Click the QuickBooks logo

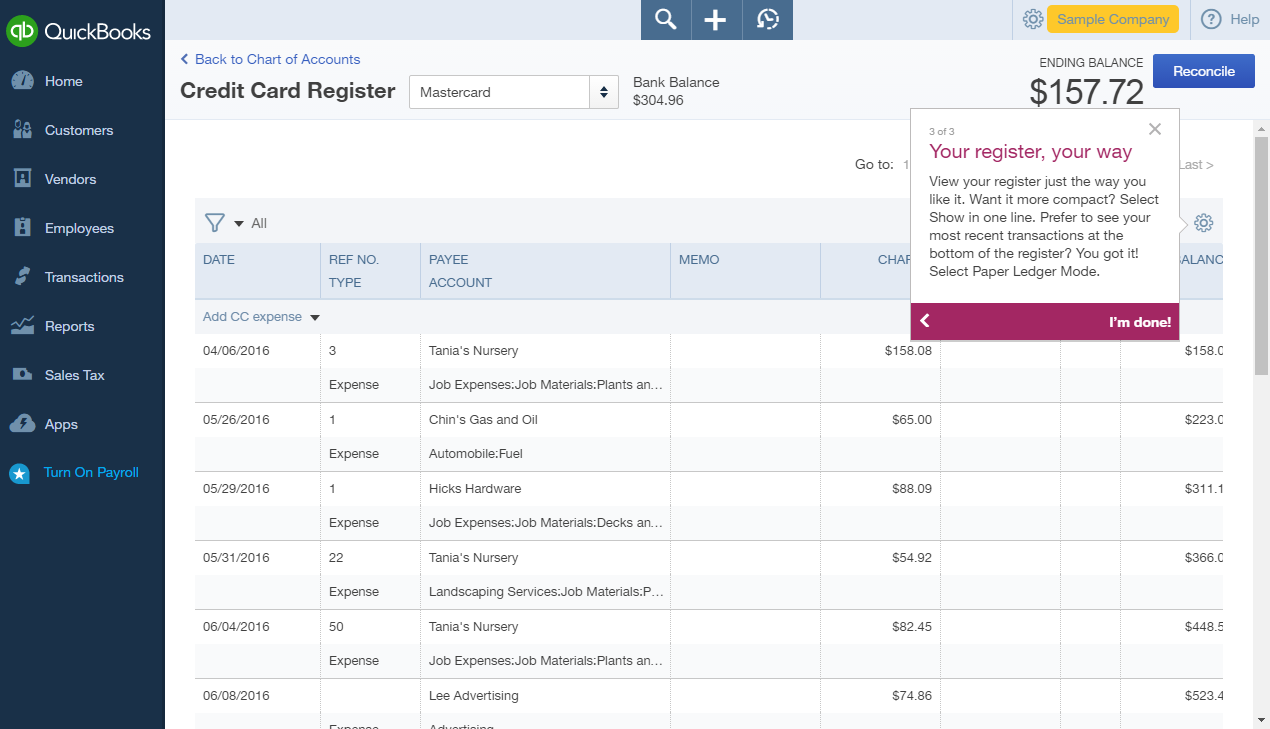point(80,31)
